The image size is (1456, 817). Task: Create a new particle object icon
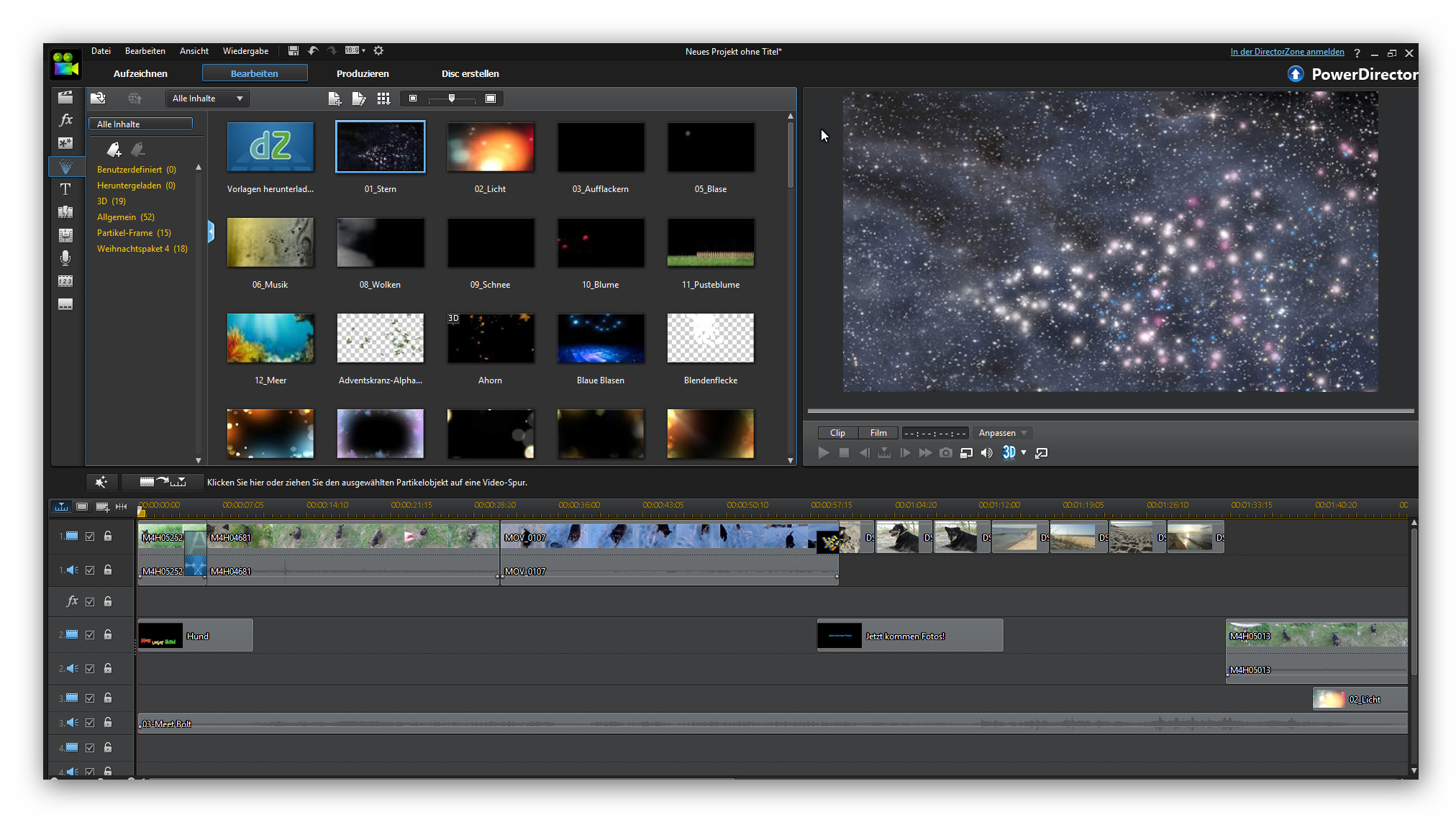tap(335, 99)
